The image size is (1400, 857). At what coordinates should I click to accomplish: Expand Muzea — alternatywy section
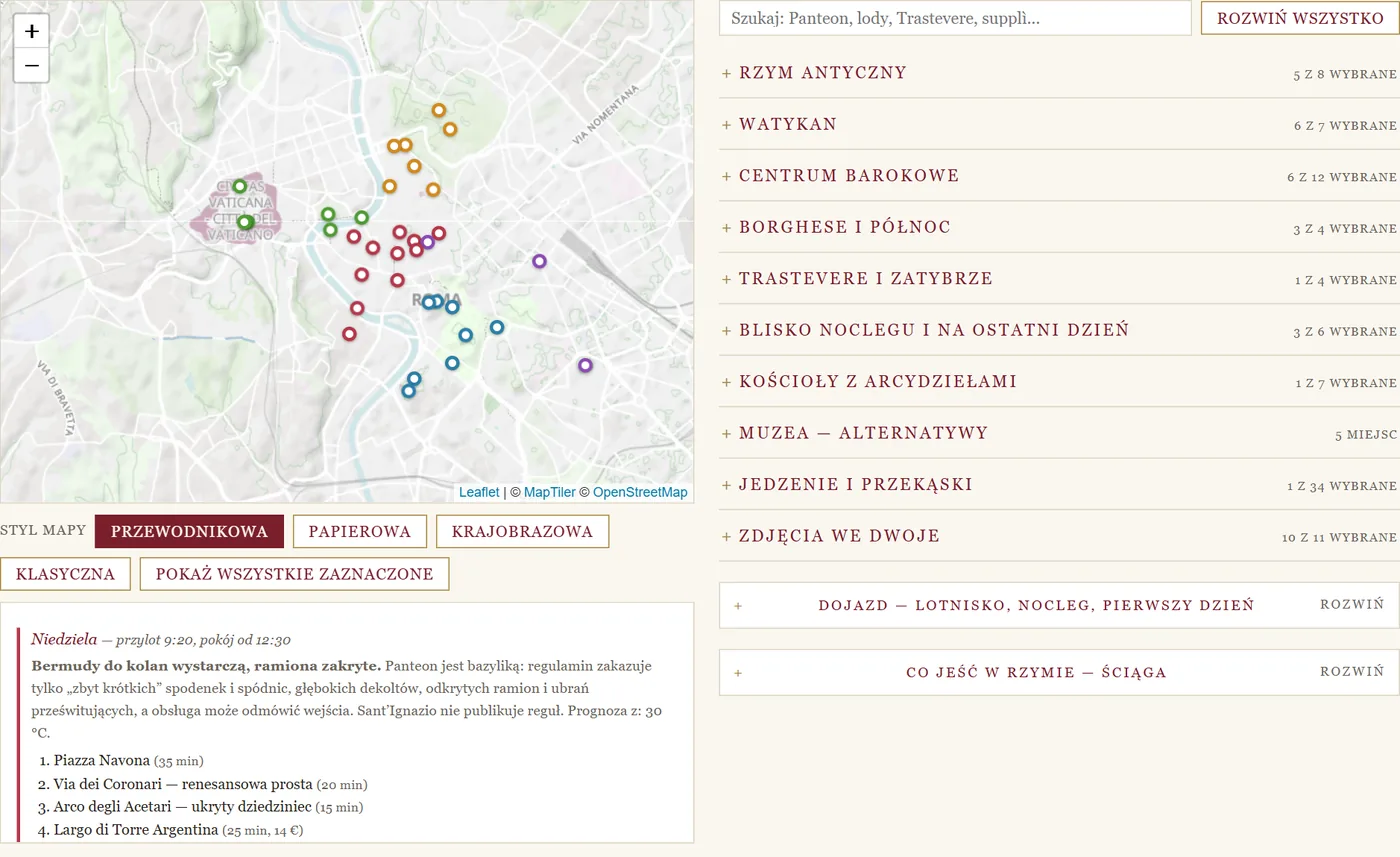tap(1059, 433)
